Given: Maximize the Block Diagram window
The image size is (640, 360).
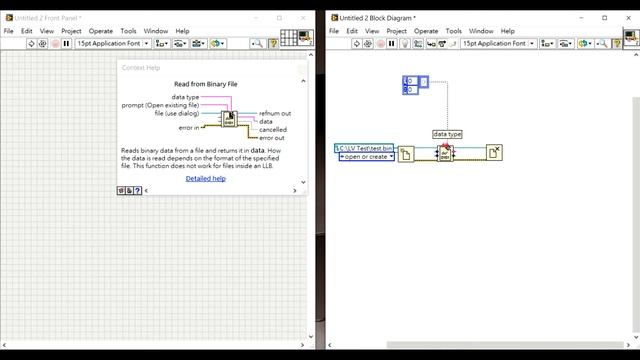Looking at the screenshot, I should coord(604,18).
